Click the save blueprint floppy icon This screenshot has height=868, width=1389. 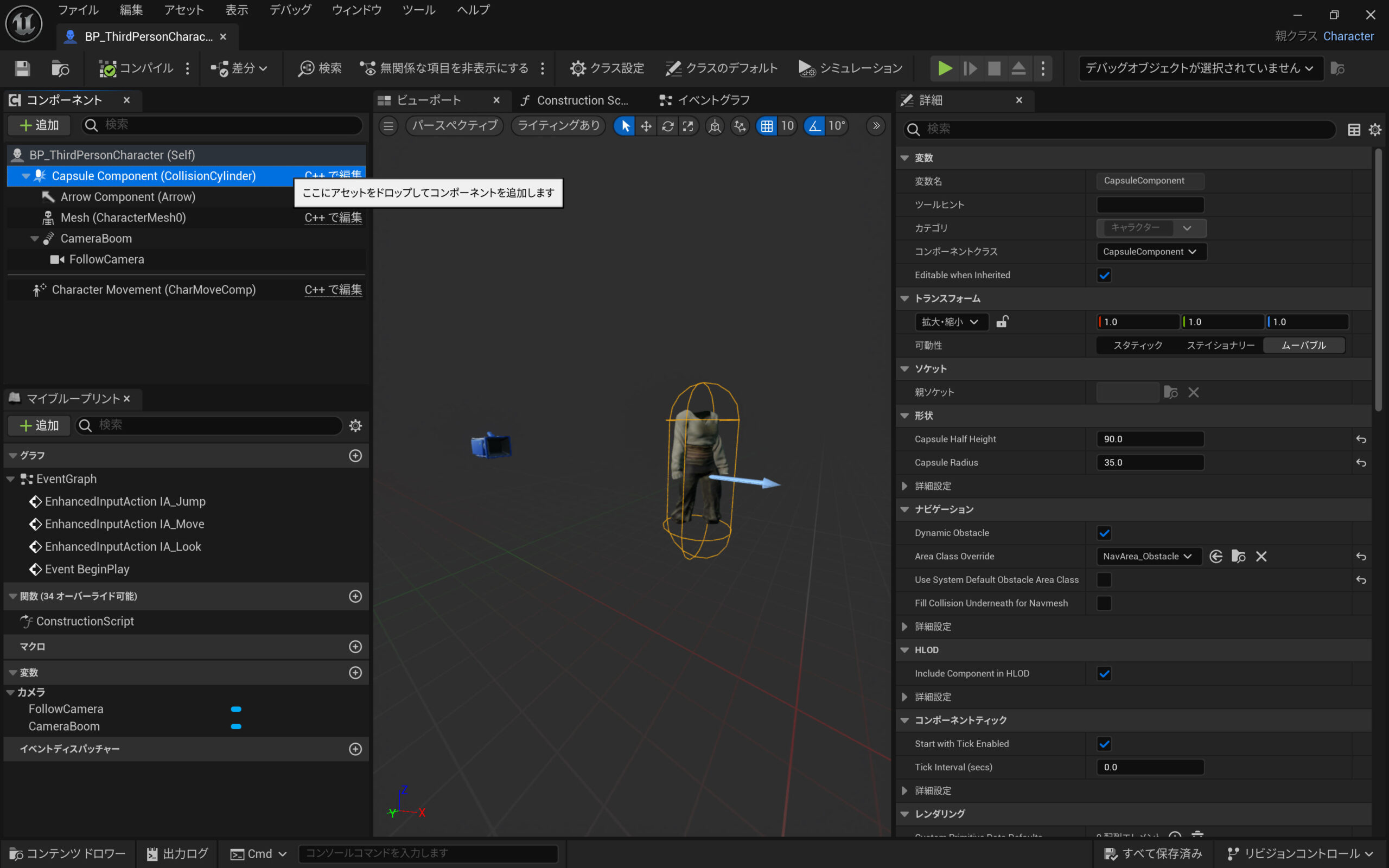[x=22, y=68]
